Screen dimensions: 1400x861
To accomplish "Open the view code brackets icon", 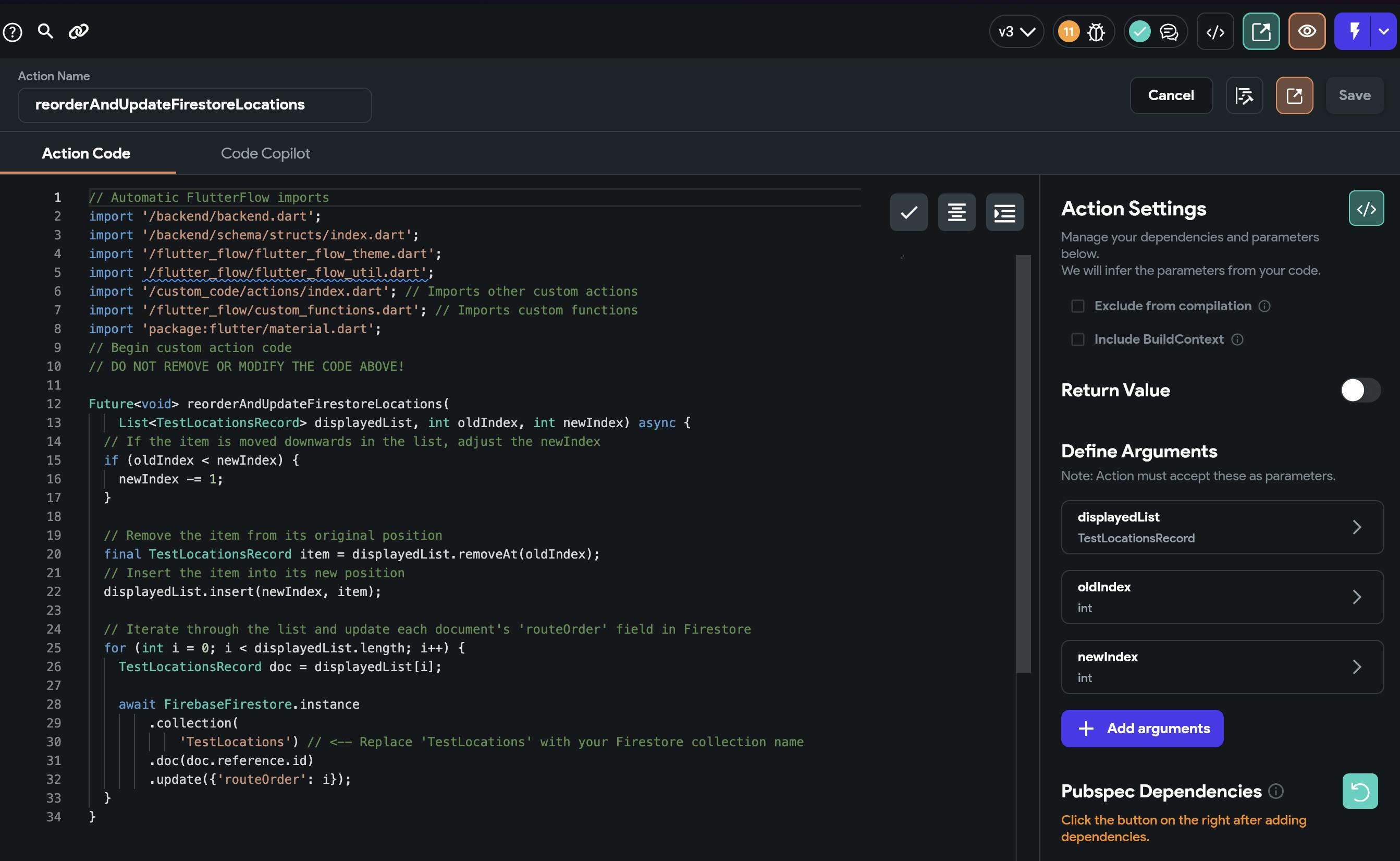I will coord(1215,32).
